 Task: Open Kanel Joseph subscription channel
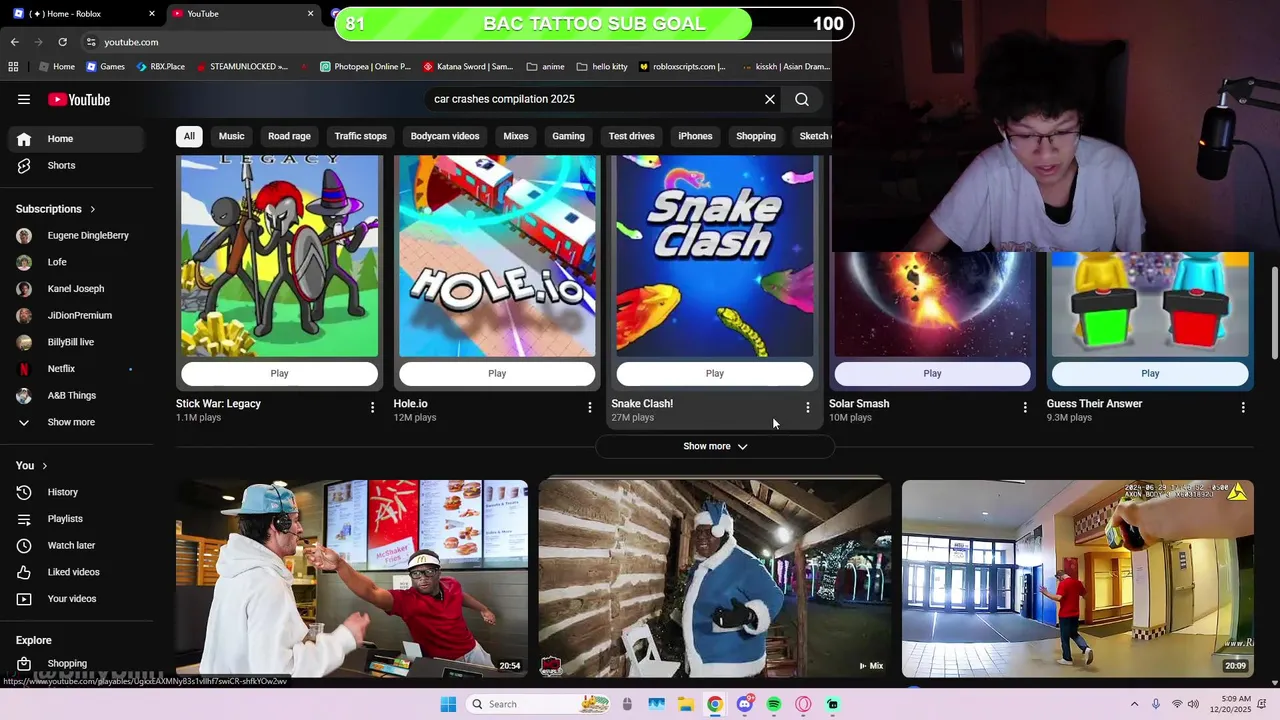click(76, 289)
